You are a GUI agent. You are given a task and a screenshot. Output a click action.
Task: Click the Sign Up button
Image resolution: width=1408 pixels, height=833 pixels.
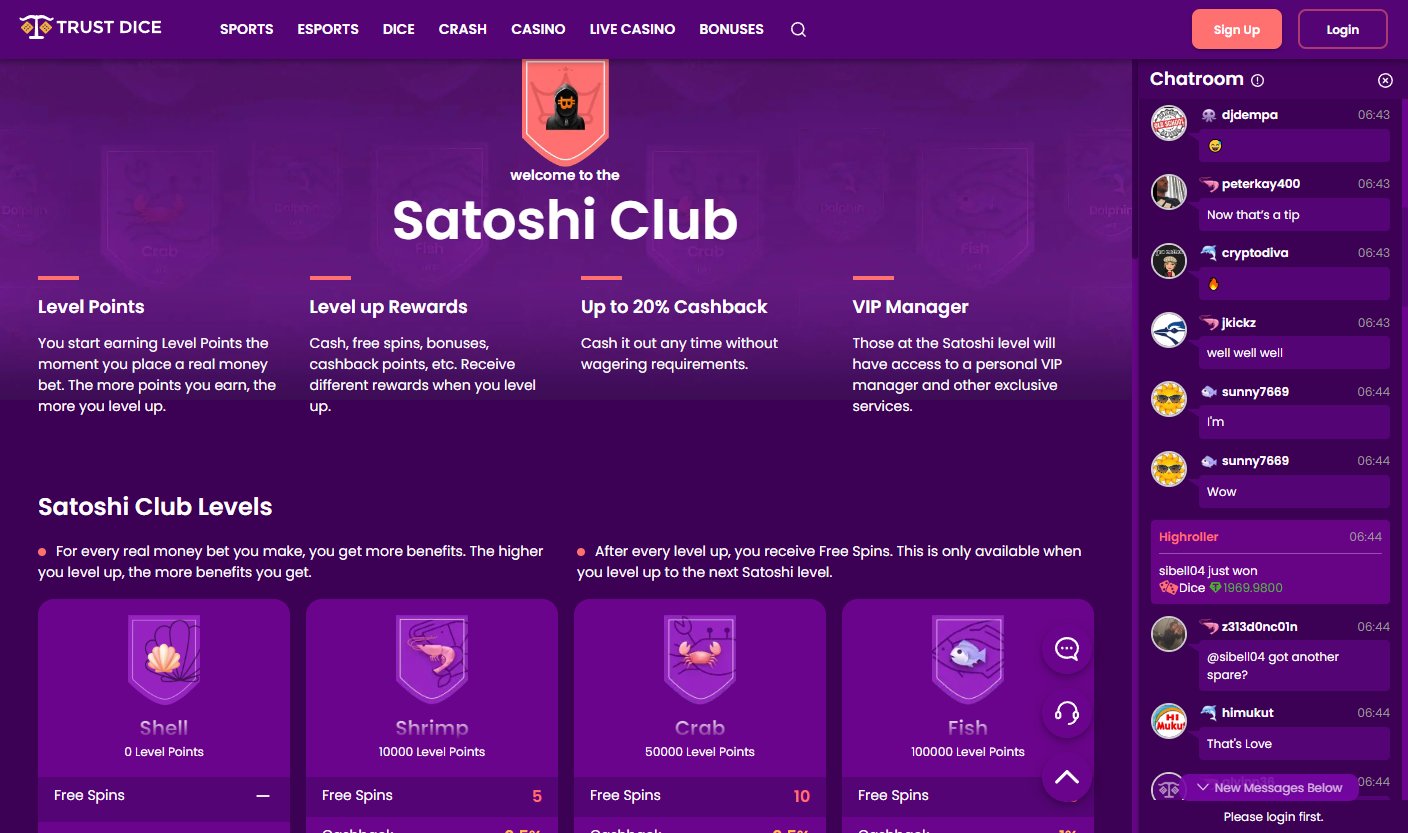click(x=1236, y=29)
